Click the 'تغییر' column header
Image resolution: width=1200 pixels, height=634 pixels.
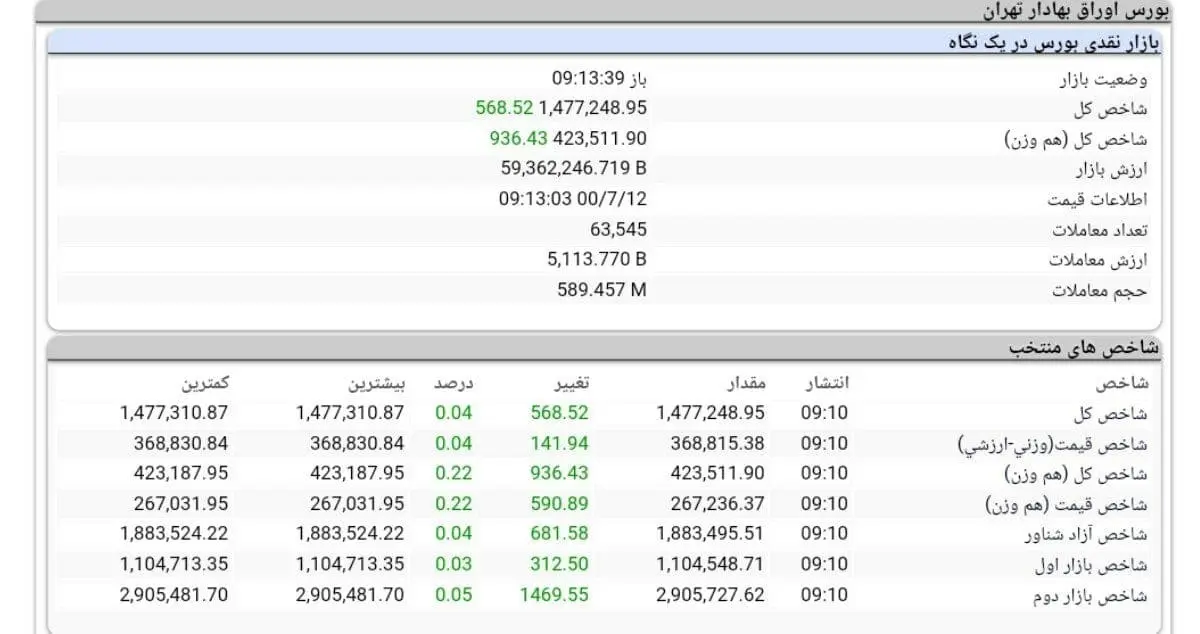[x=571, y=383]
